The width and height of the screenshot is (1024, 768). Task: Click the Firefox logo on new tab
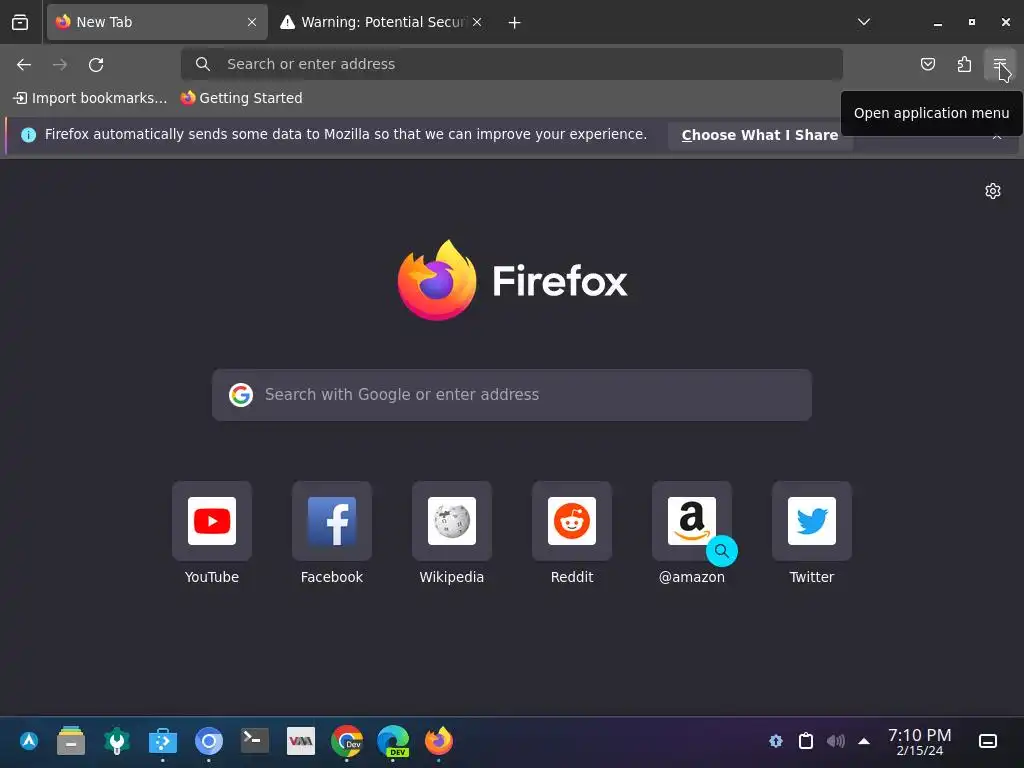pos(512,281)
